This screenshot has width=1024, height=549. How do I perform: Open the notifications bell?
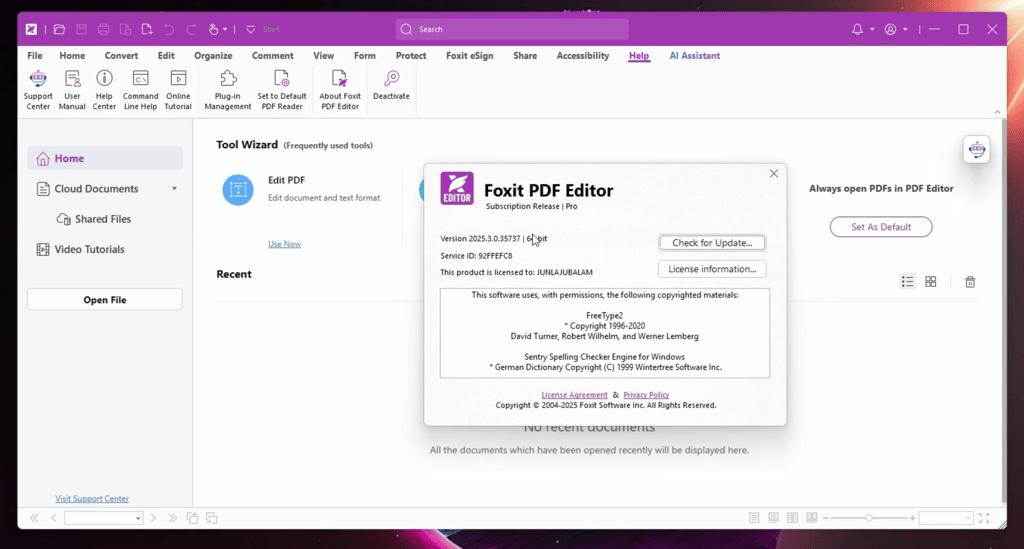pyautogui.click(x=857, y=29)
